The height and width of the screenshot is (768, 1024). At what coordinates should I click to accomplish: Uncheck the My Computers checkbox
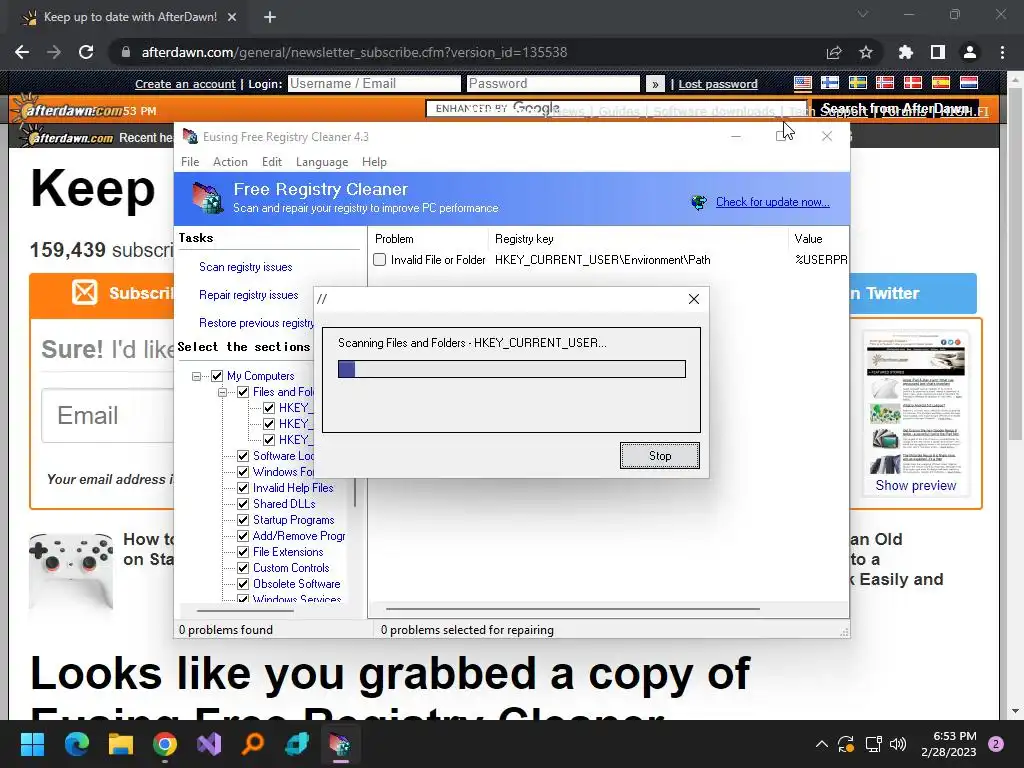[x=217, y=376]
